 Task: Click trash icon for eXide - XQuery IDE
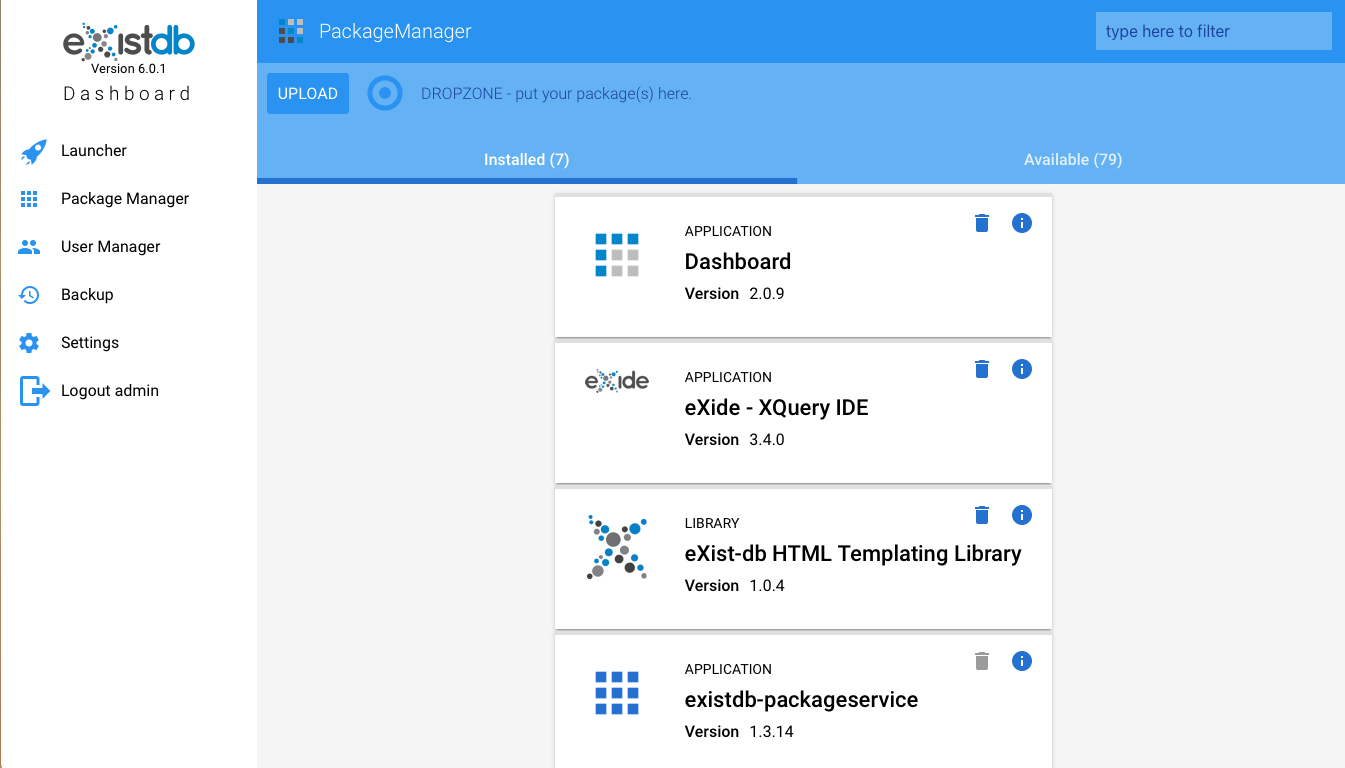[x=982, y=369]
